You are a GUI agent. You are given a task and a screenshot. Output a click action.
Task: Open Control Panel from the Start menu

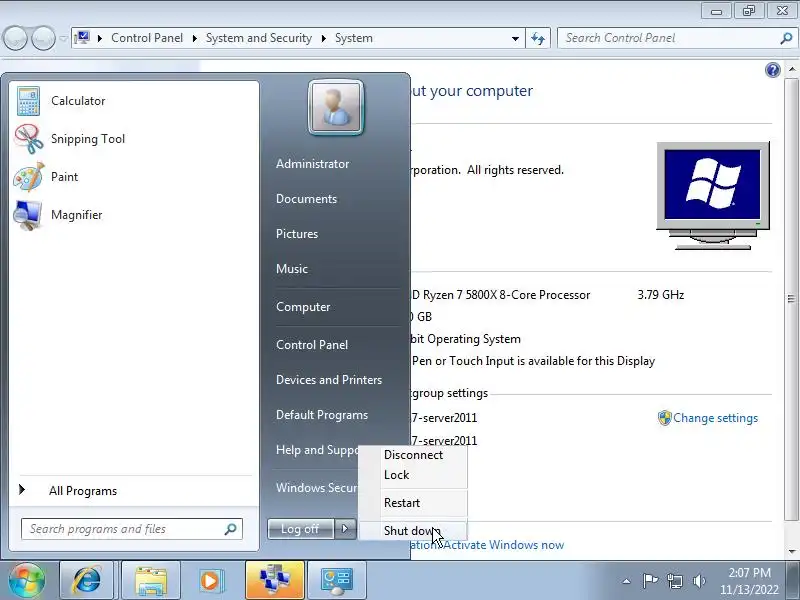[x=312, y=345]
